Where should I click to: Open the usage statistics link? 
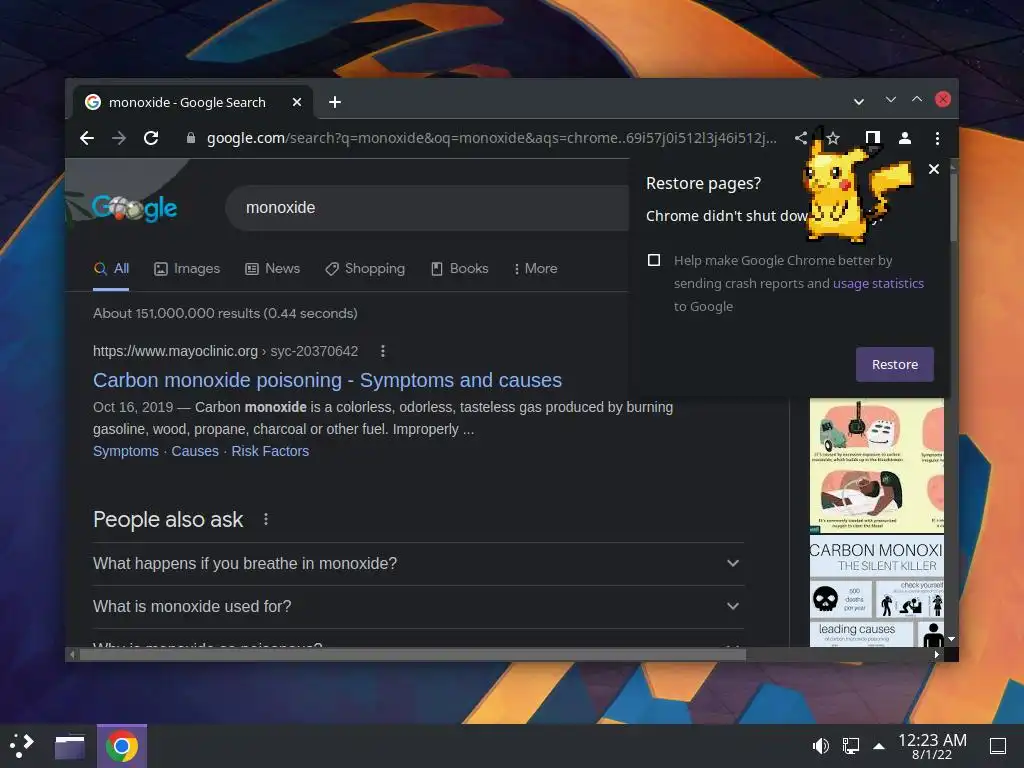coord(878,283)
